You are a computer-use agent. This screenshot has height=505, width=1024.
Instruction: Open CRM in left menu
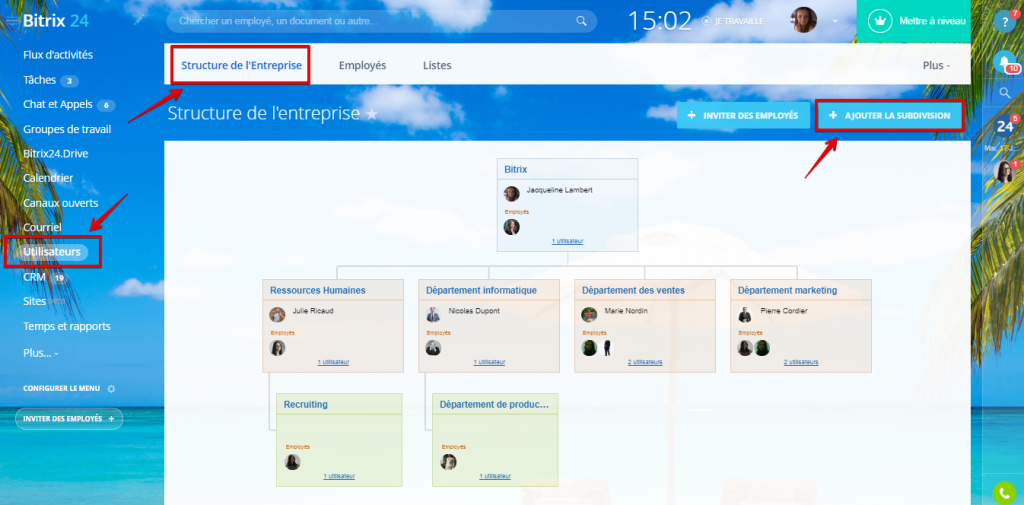pyautogui.click(x=35, y=277)
